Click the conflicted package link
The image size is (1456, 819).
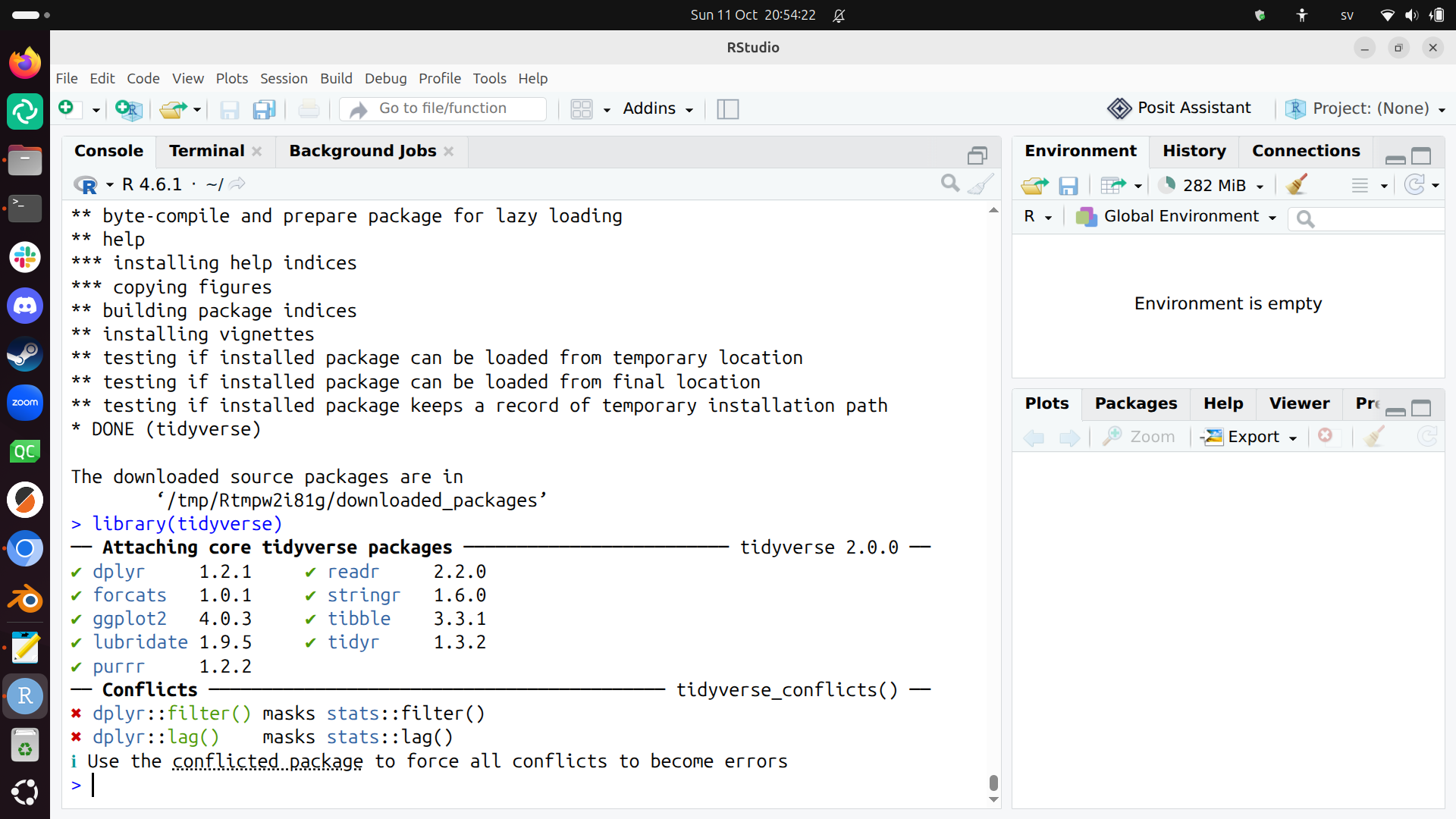[268, 761]
